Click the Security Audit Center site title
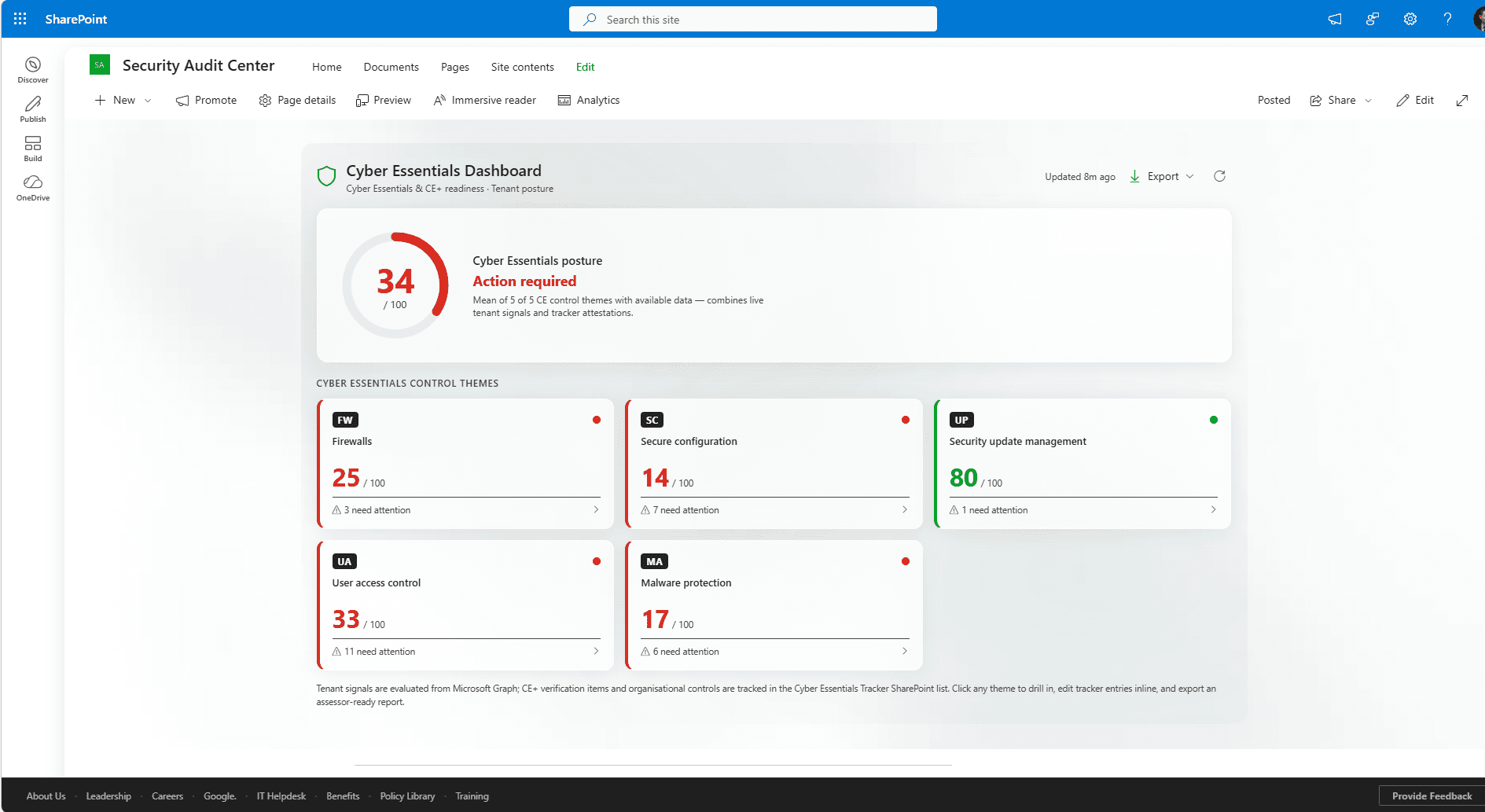Screen dimensions: 1485x812 (199, 65)
